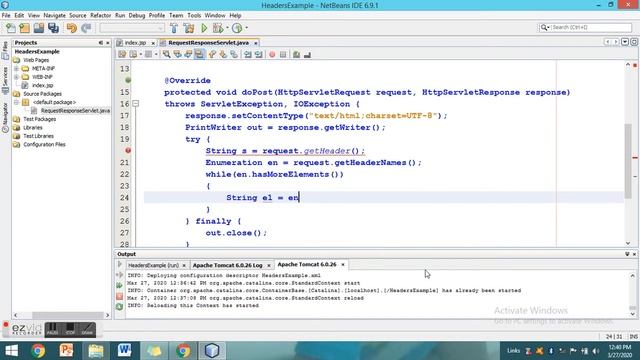Viewport: 640px width, 360px height.
Task: Click the Debug Main Project icon
Action: [x=218, y=28]
